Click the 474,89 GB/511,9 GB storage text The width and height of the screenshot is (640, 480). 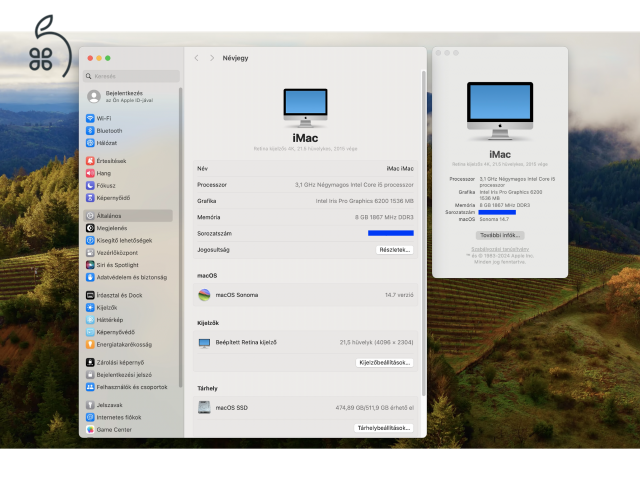(x=375, y=407)
